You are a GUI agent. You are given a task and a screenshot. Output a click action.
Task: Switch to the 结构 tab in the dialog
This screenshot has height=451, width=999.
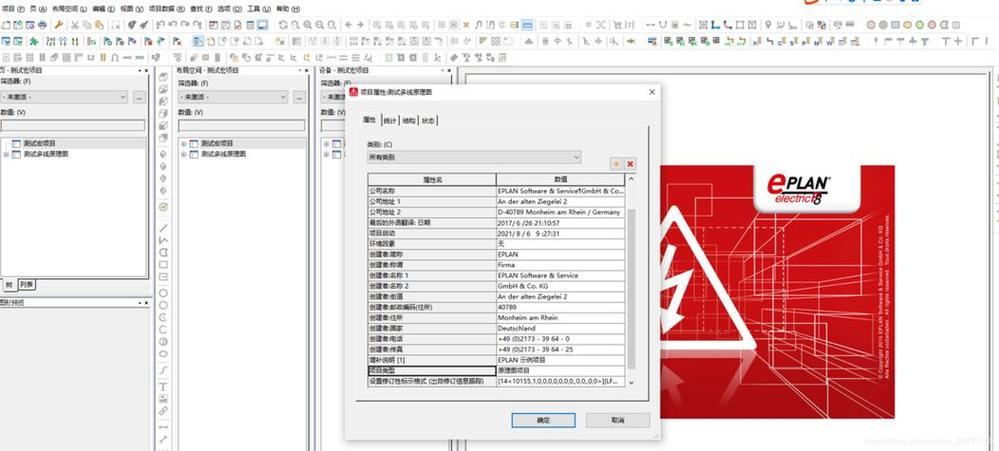pos(409,120)
